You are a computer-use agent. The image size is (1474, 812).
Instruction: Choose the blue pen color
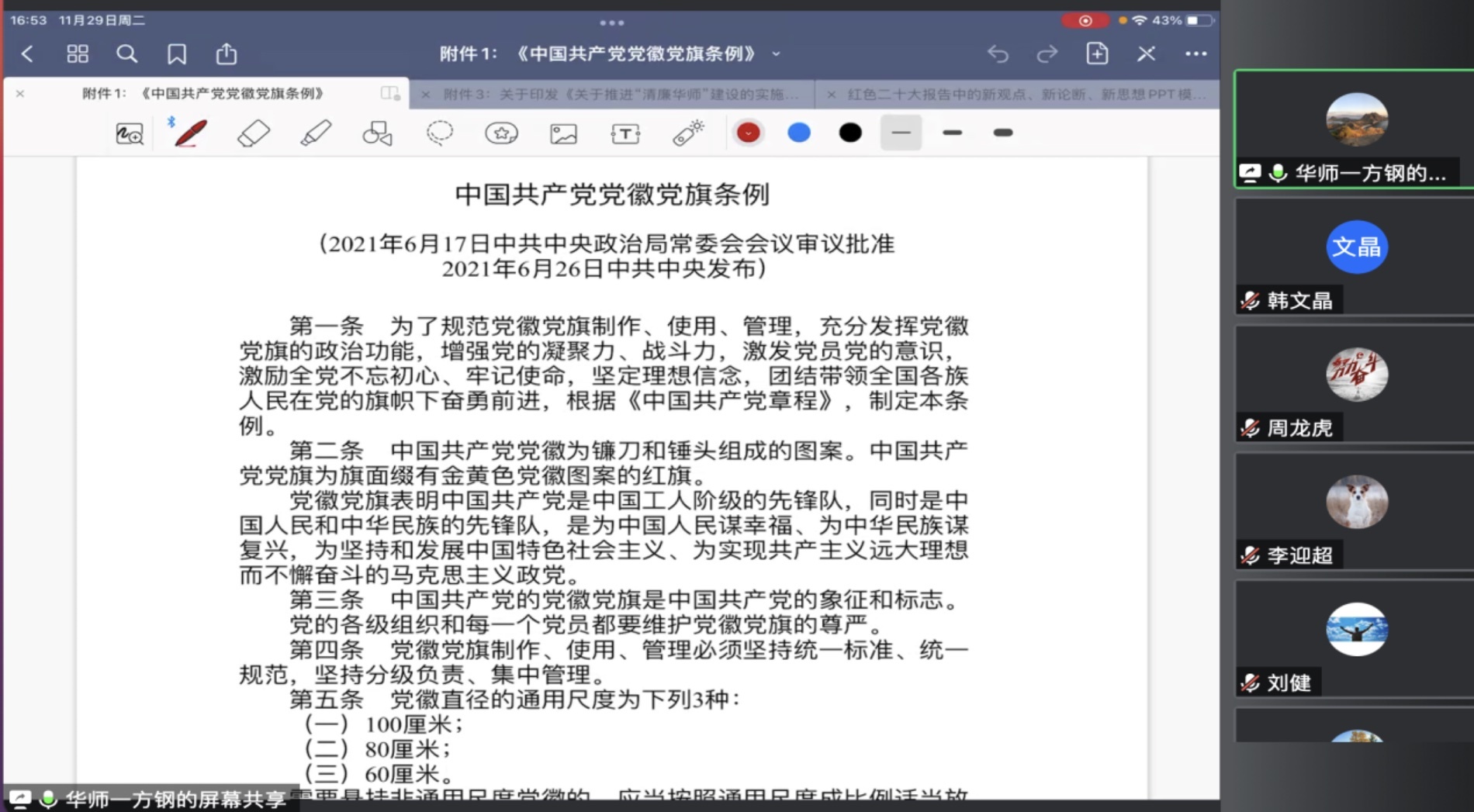pos(799,133)
